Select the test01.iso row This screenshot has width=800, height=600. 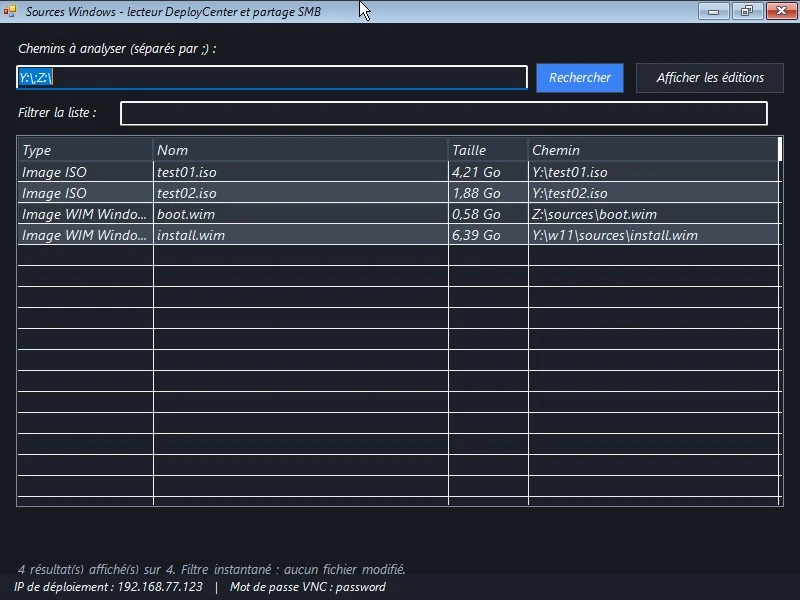tap(399, 172)
